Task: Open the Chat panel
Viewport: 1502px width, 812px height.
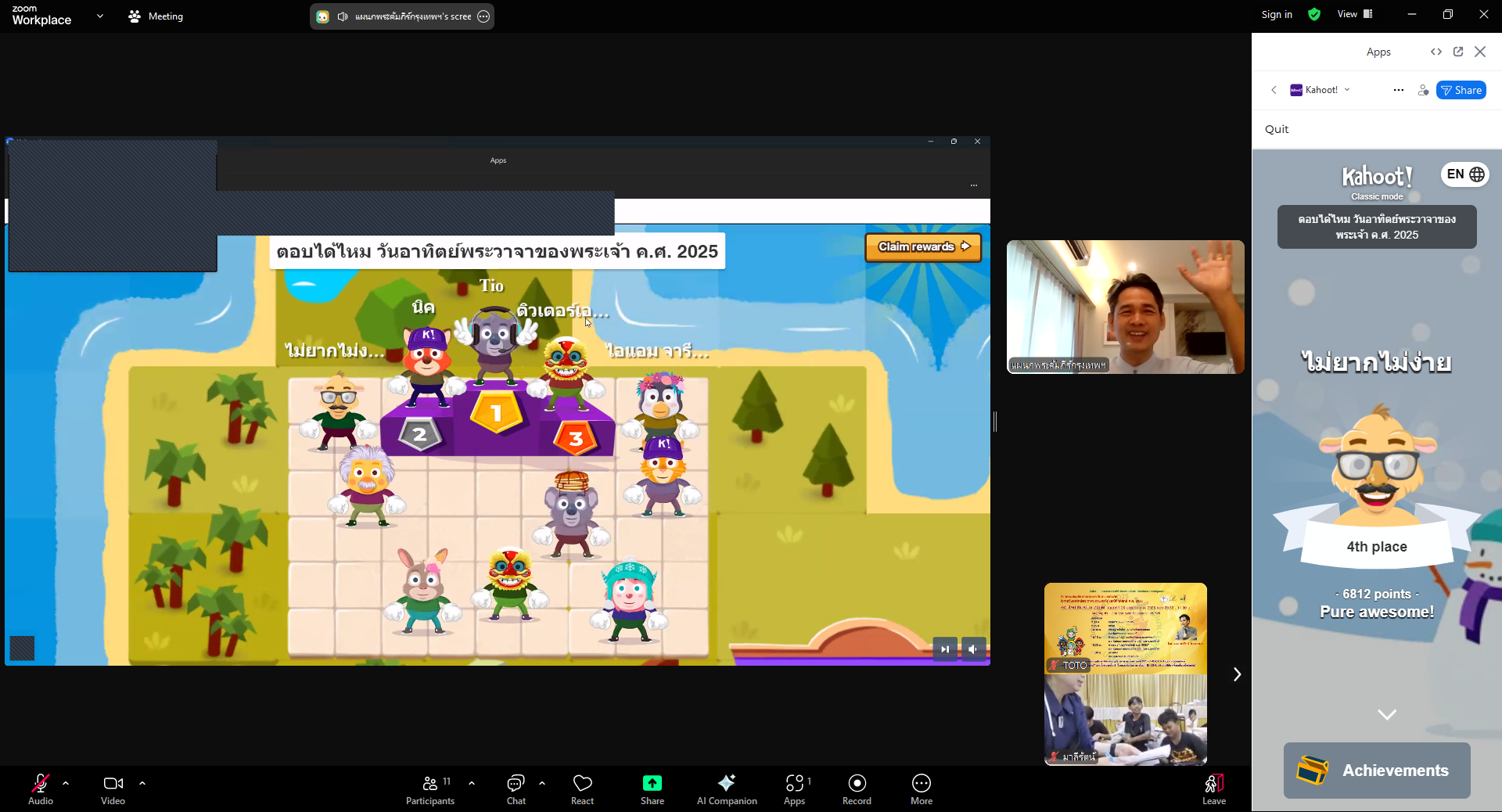Action: pyautogui.click(x=516, y=789)
